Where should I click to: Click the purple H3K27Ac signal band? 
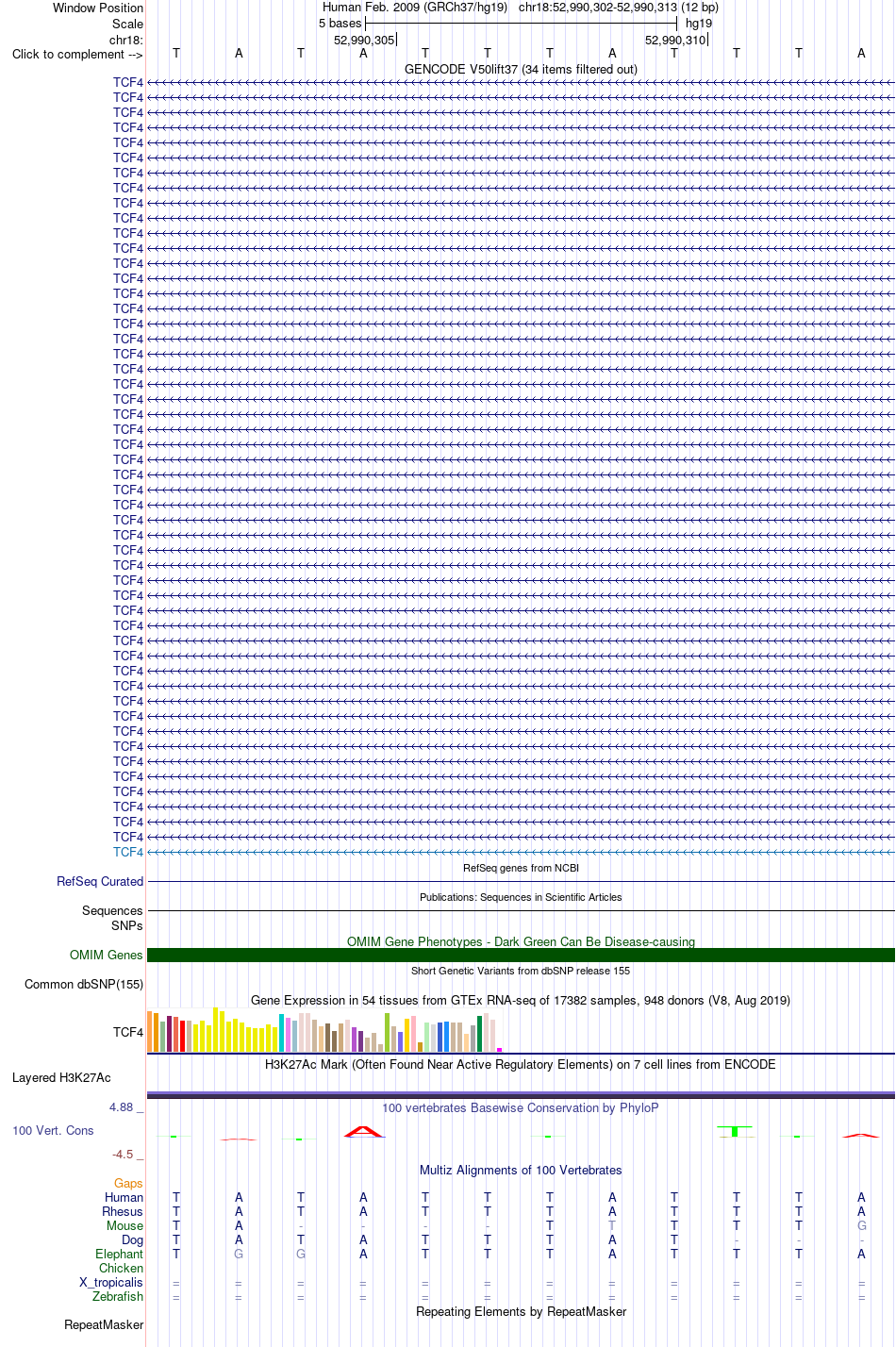tap(521, 1095)
